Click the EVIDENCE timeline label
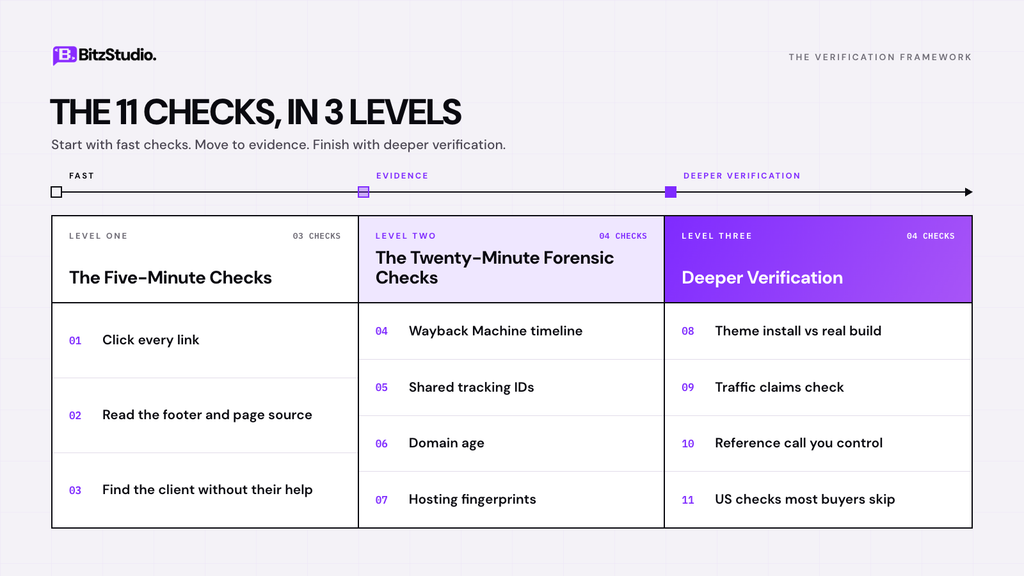 (402, 176)
